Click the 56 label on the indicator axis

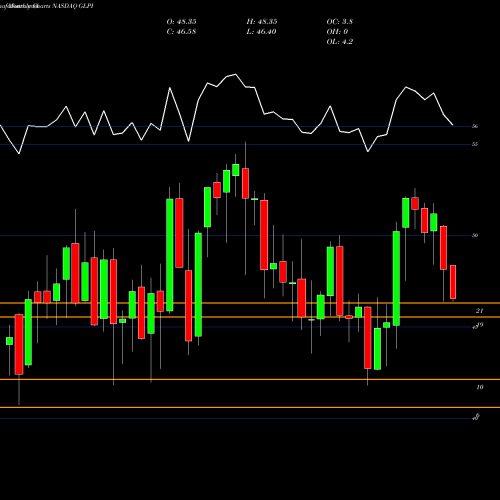(475, 126)
